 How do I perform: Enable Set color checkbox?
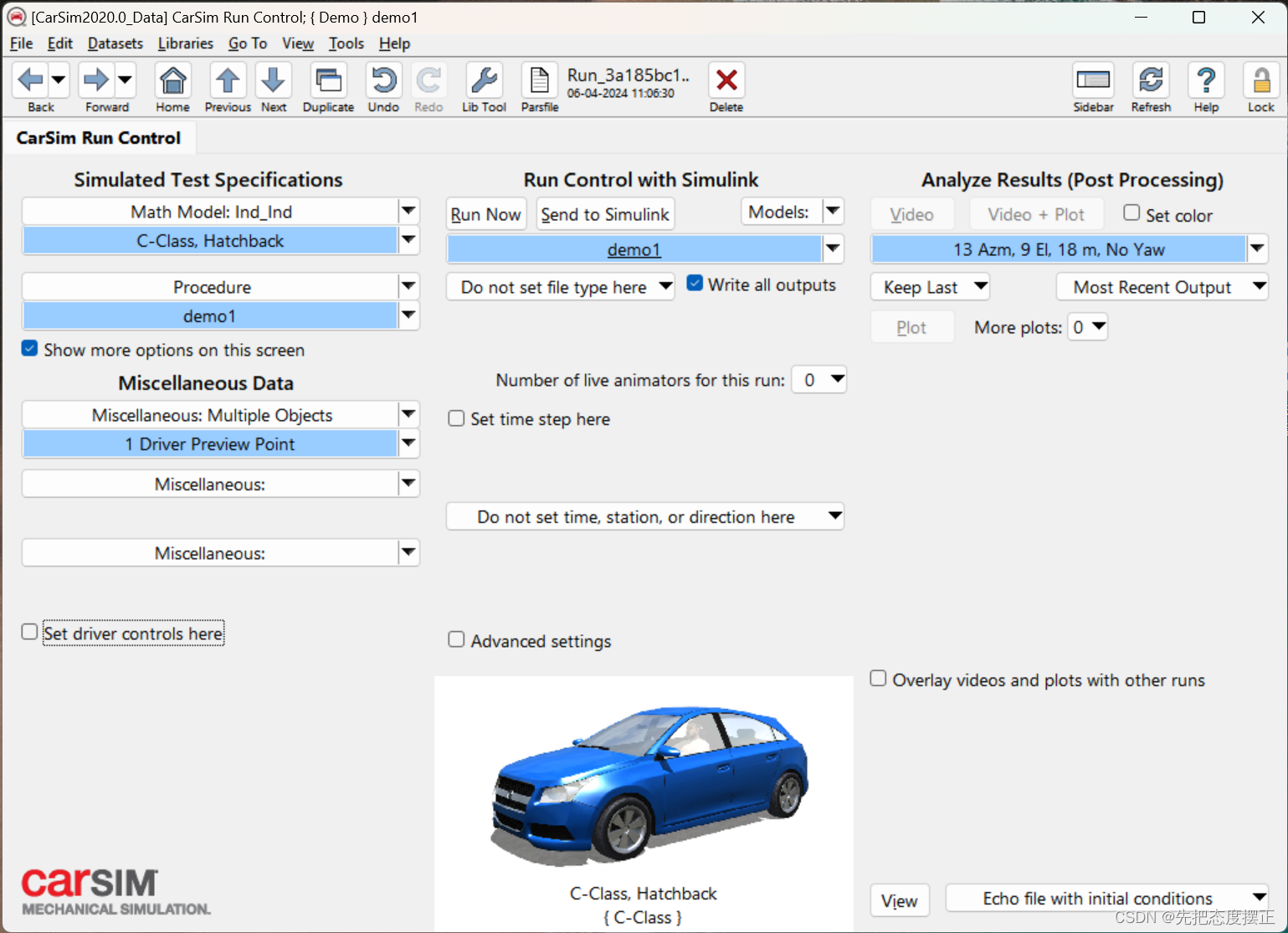[x=1131, y=213]
